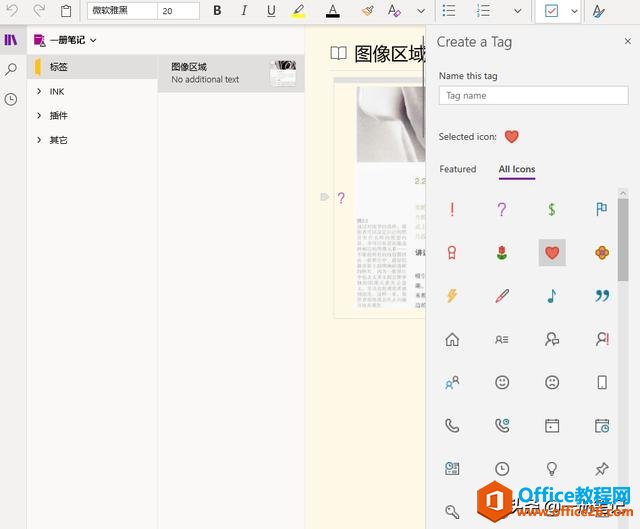Toggle the To Do tag checkbox button
Screen dimensions: 640x529
click(x=551, y=11)
